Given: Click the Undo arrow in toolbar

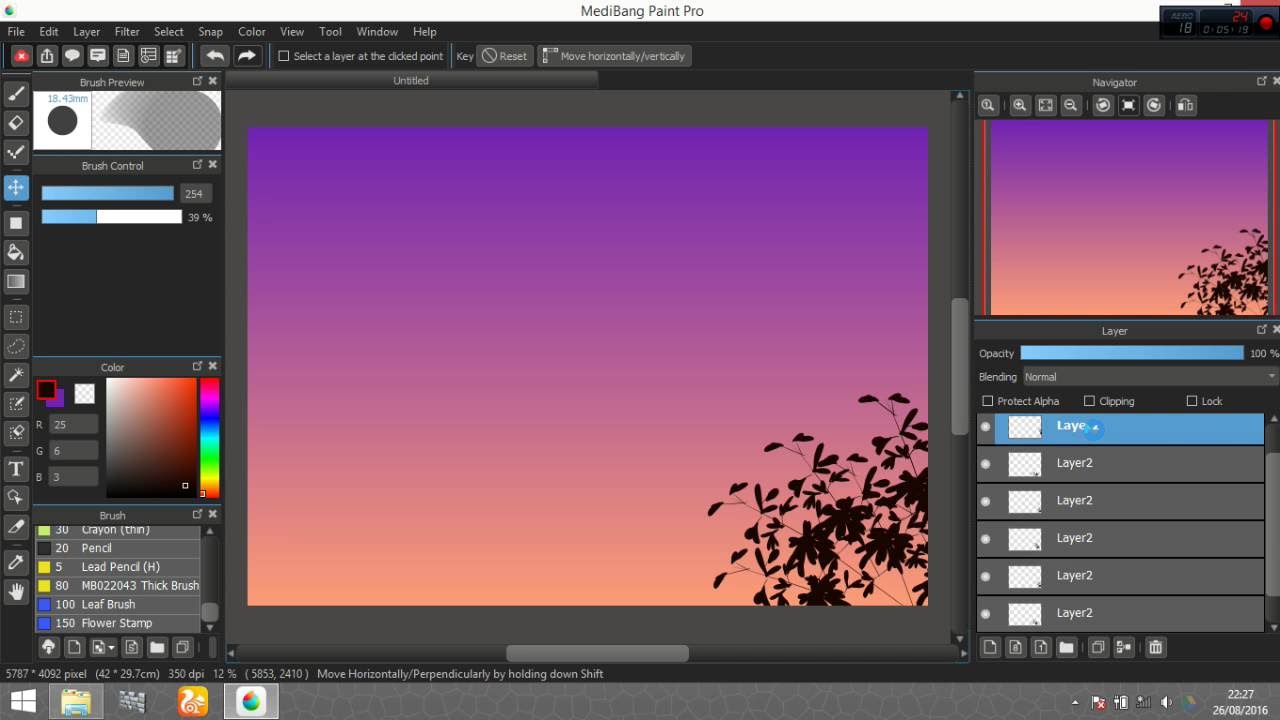Looking at the screenshot, I should point(214,56).
